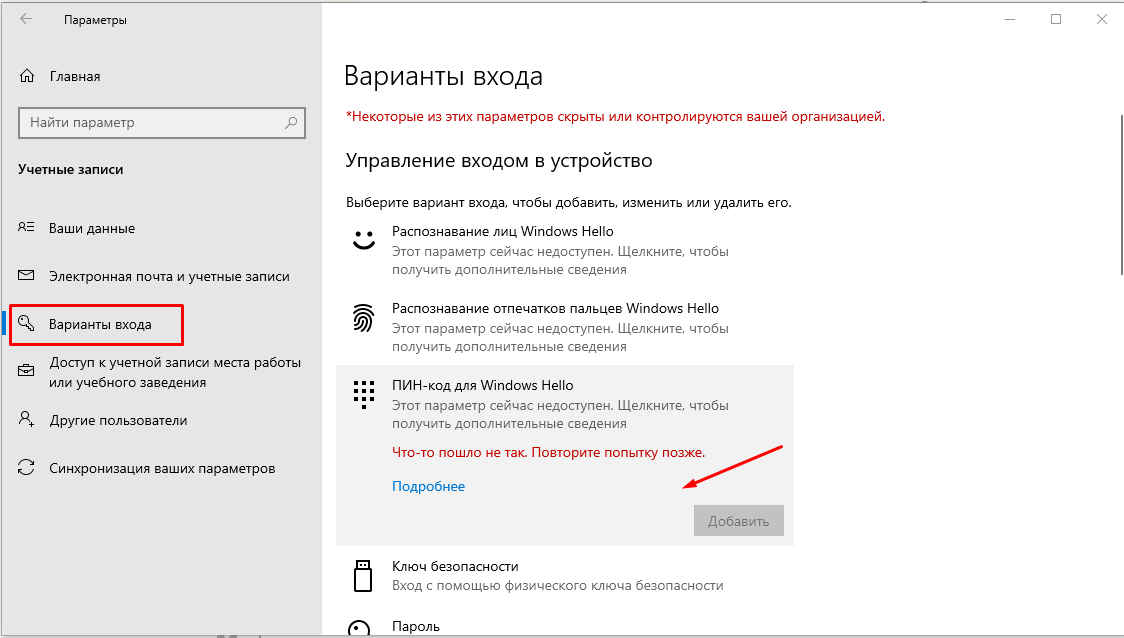
Task: Click the disabled Добавить button
Action: click(x=738, y=520)
